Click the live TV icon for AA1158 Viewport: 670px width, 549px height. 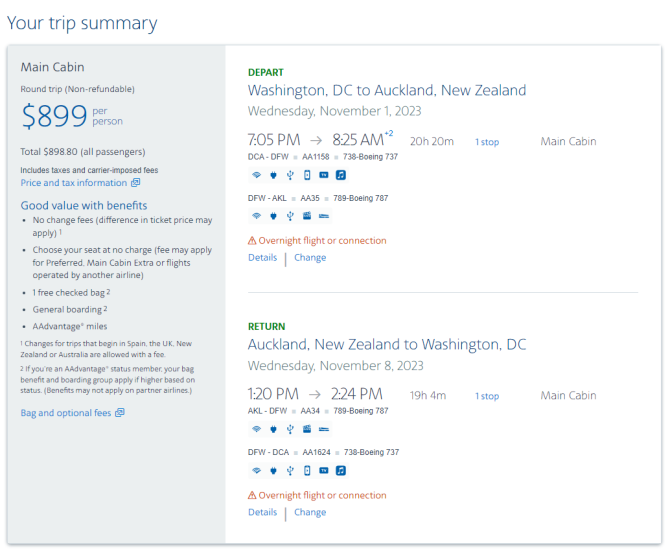(324, 175)
